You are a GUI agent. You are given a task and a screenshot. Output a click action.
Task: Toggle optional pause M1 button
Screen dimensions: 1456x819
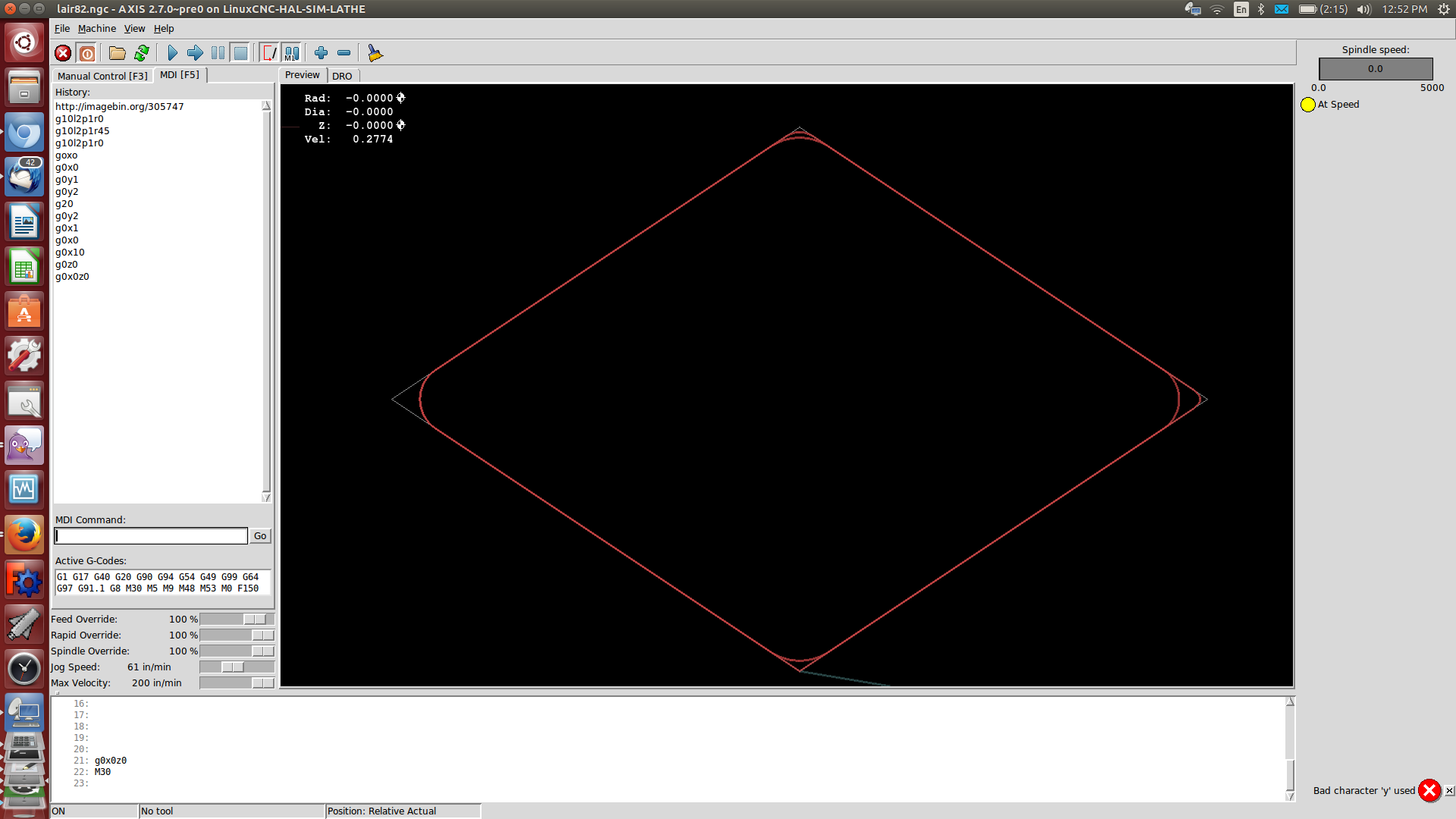[x=292, y=53]
